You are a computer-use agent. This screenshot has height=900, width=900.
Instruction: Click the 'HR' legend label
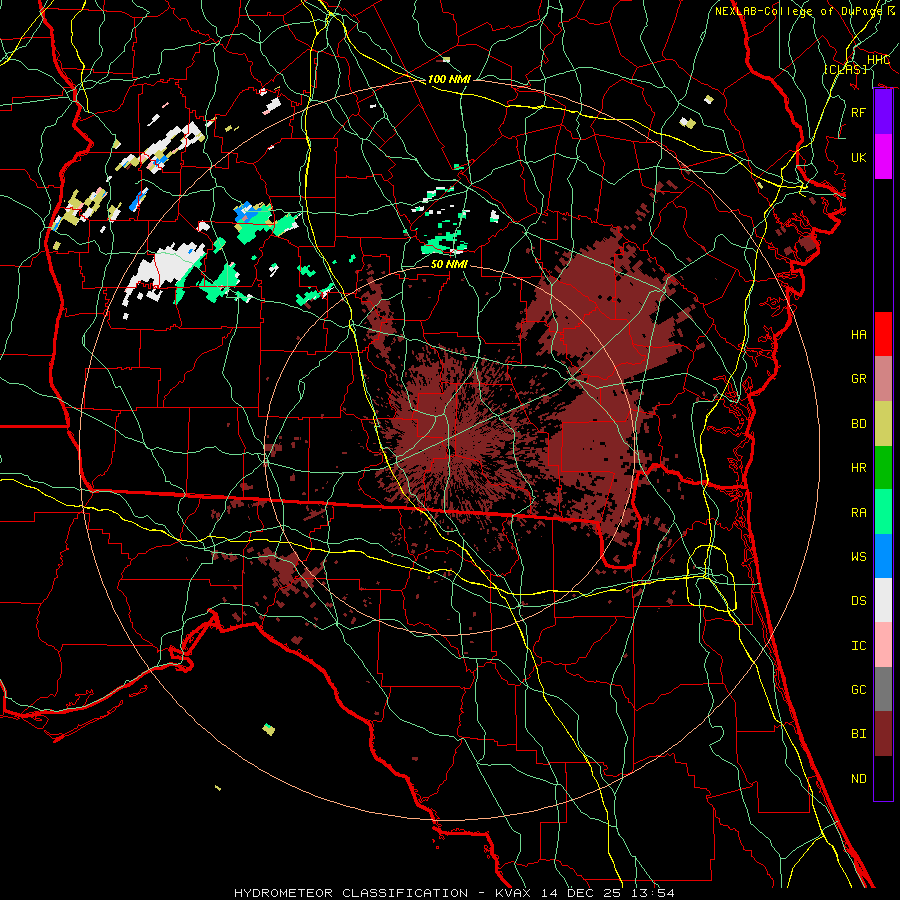pos(858,468)
